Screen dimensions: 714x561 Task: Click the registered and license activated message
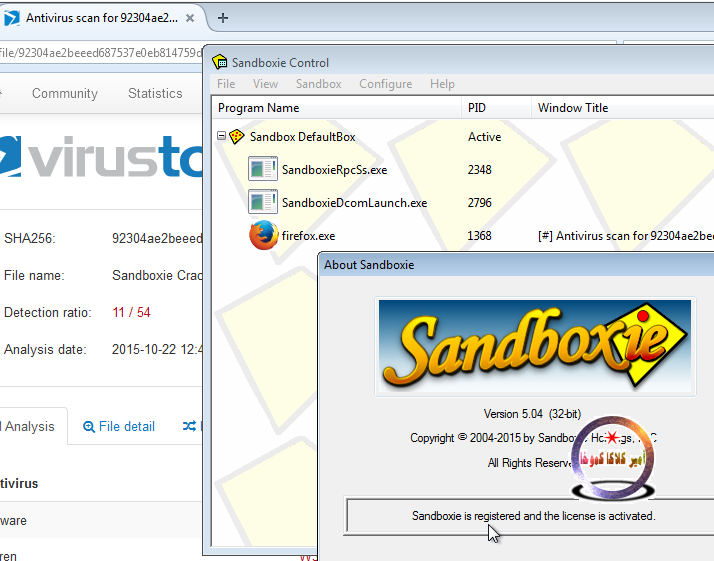click(x=534, y=516)
